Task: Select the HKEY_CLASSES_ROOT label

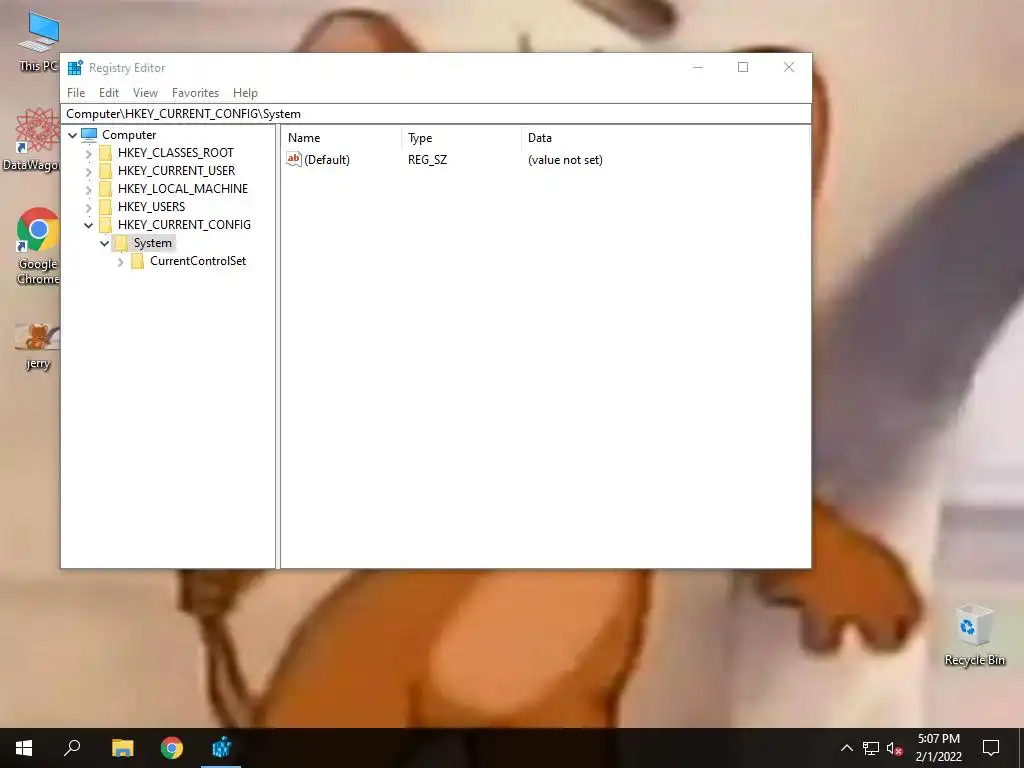Action: tap(176, 153)
